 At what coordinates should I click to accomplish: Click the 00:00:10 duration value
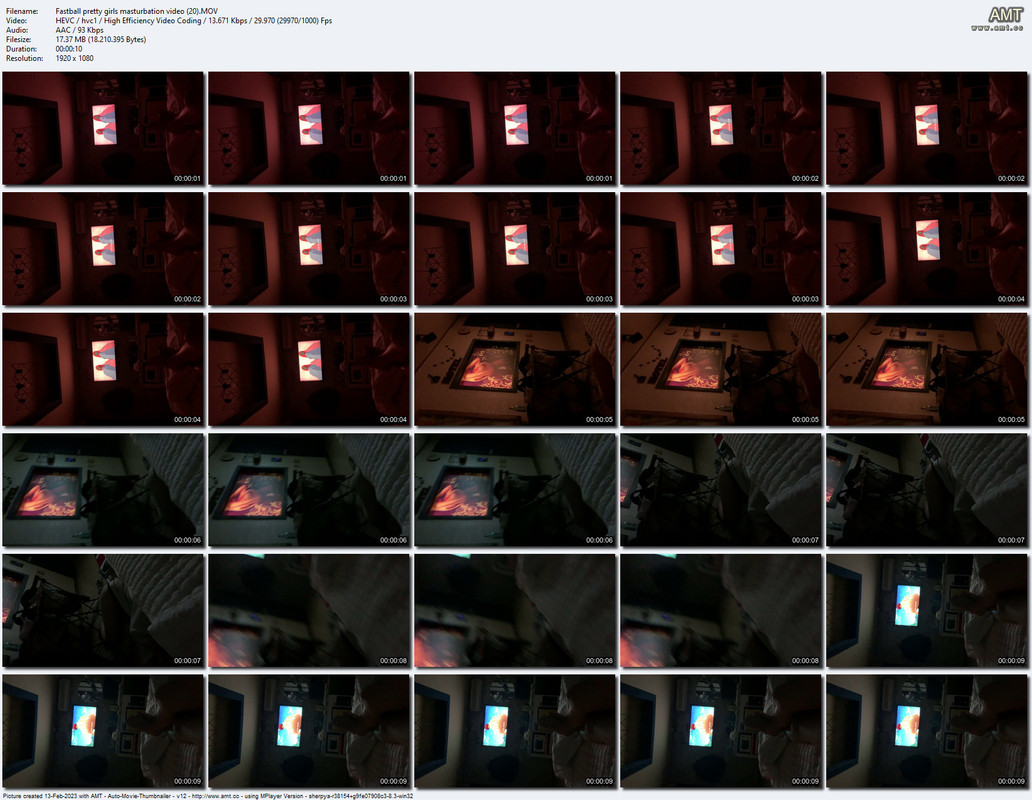[69, 49]
